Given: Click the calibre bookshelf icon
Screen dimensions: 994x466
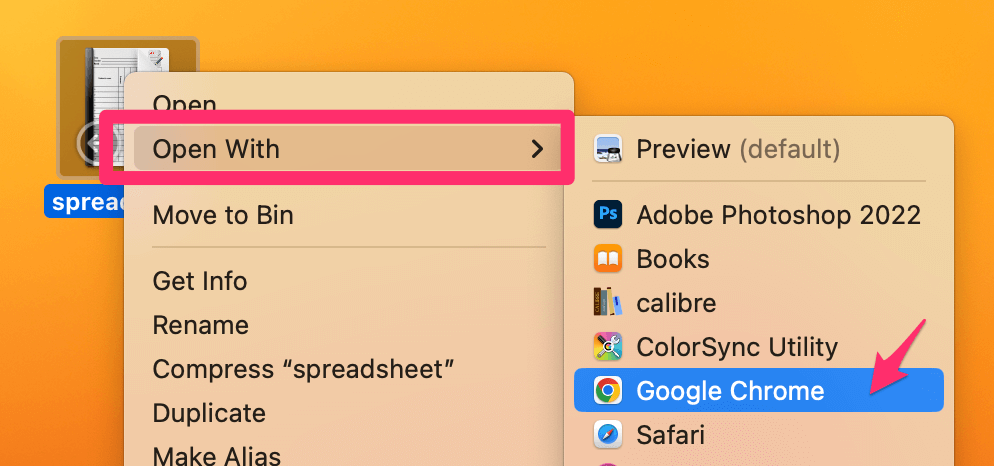Looking at the screenshot, I should [x=608, y=303].
